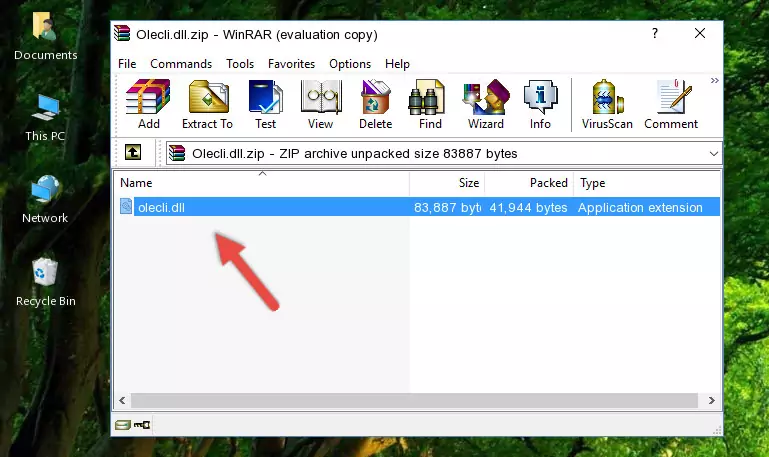Viewport: 769px width, 457px height.
Task: Click the horizontal scrollbar thumb
Action: click(414, 401)
